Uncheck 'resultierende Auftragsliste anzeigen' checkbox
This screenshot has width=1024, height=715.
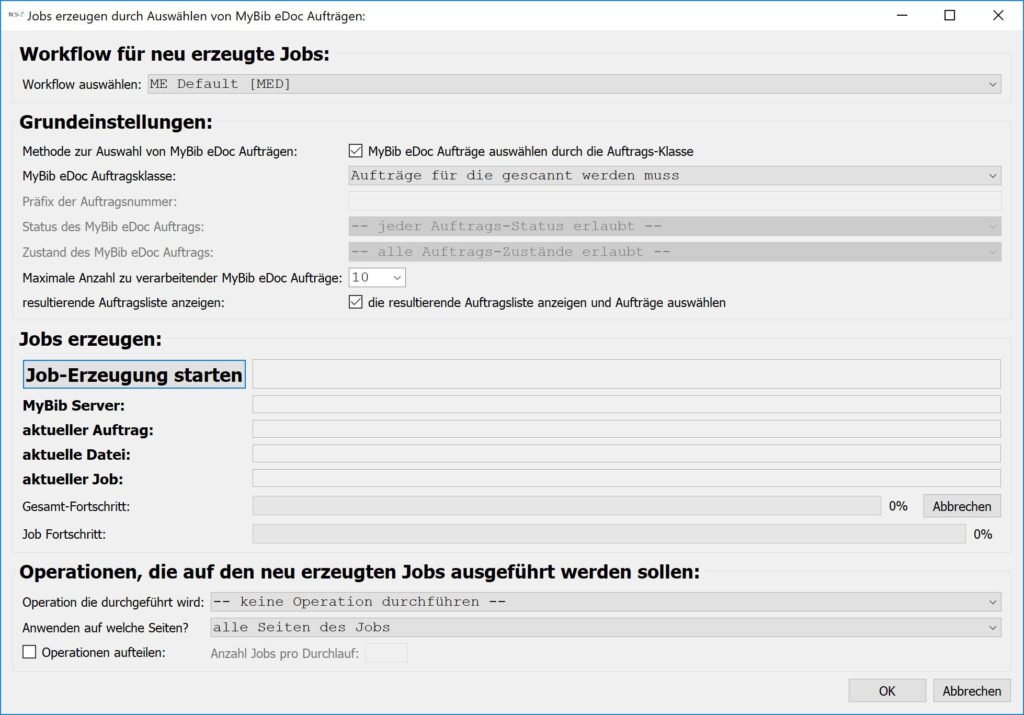[355, 302]
